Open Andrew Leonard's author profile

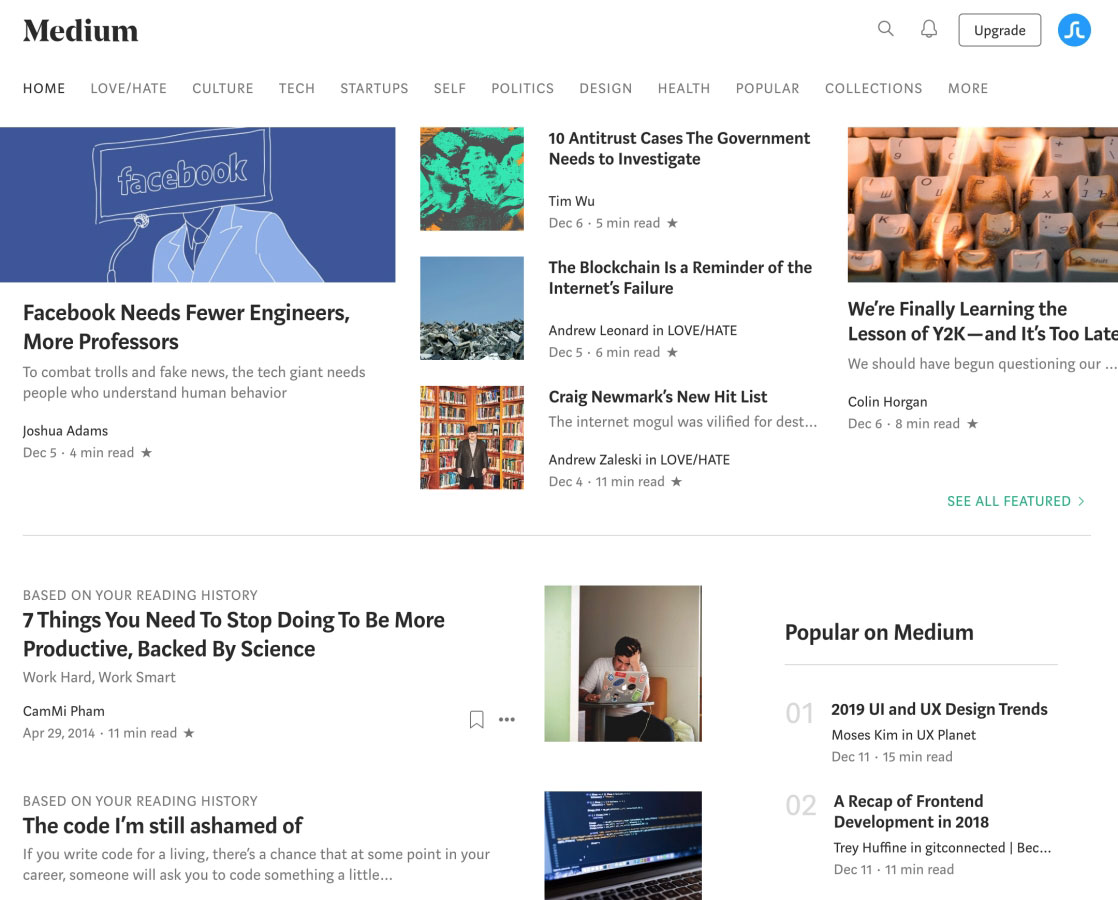pyautogui.click(x=599, y=330)
